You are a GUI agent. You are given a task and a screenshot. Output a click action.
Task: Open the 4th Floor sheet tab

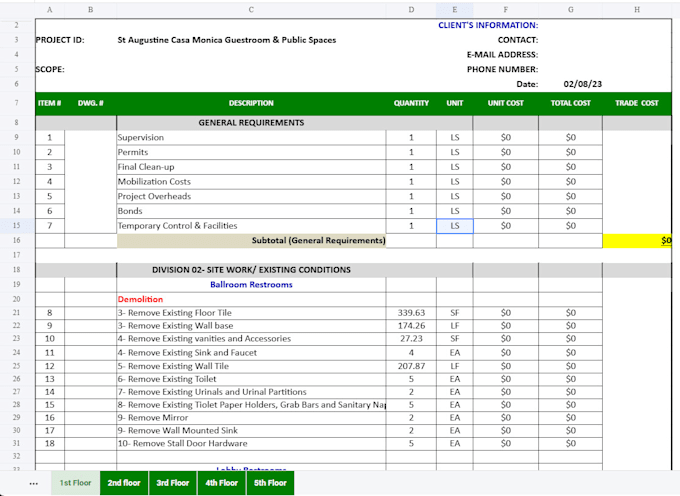[x=222, y=483]
